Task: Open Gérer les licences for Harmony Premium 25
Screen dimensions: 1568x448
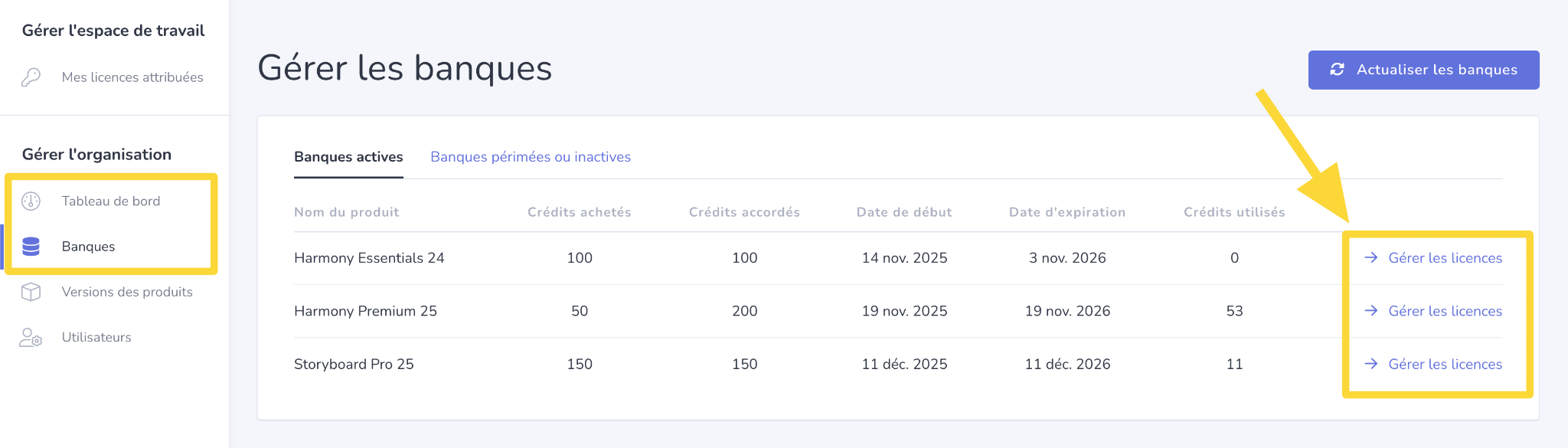Action: pos(1445,311)
